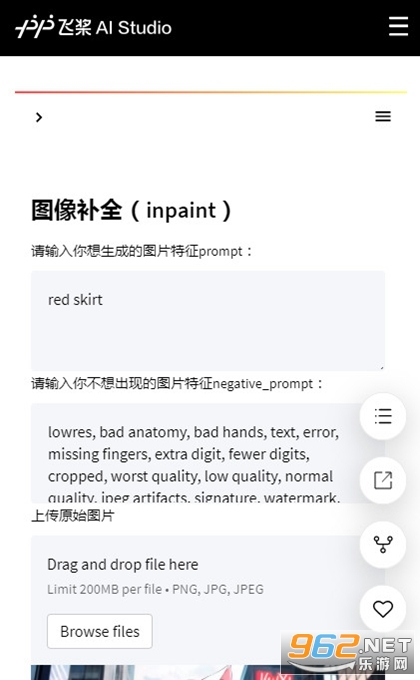Click the Drag and drop file area
The width and height of the screenshot is (420, 680).
click(x=195, y=599)
